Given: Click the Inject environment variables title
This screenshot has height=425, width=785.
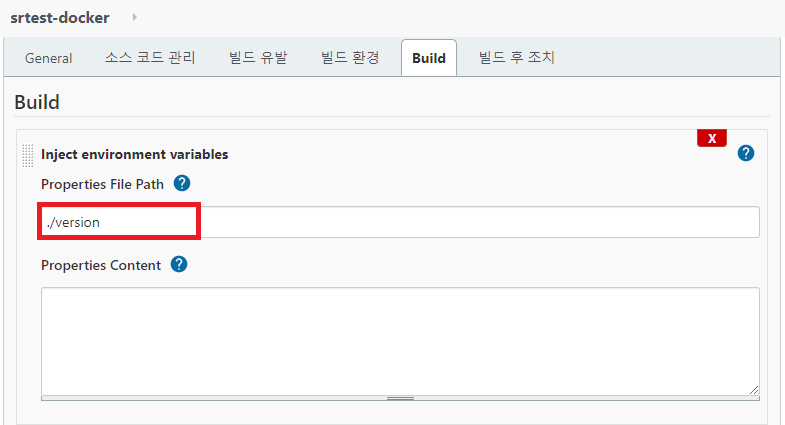Looking at the screenshot, I should coord(134,154).
